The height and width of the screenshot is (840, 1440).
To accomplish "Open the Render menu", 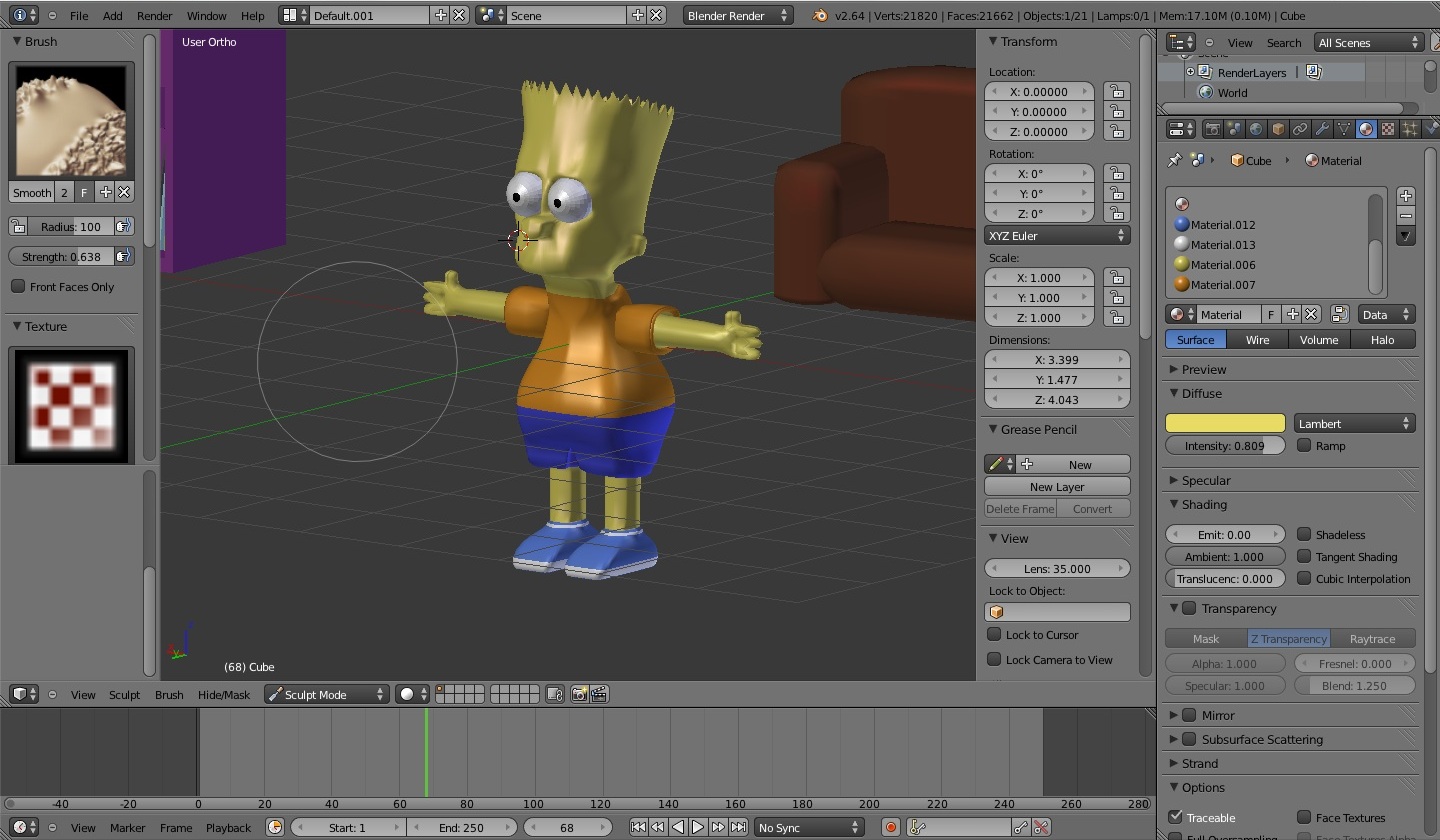I will tap(154, 16).
